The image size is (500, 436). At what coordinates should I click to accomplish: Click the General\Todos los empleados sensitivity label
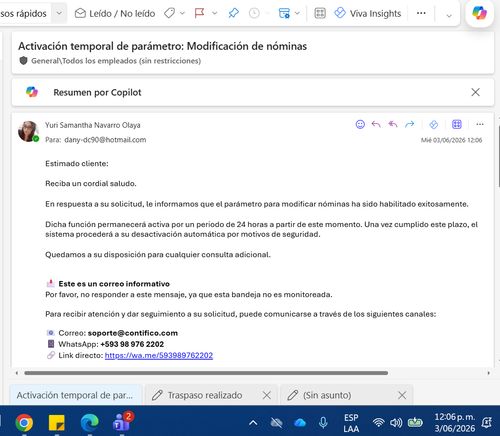(116, 61)
